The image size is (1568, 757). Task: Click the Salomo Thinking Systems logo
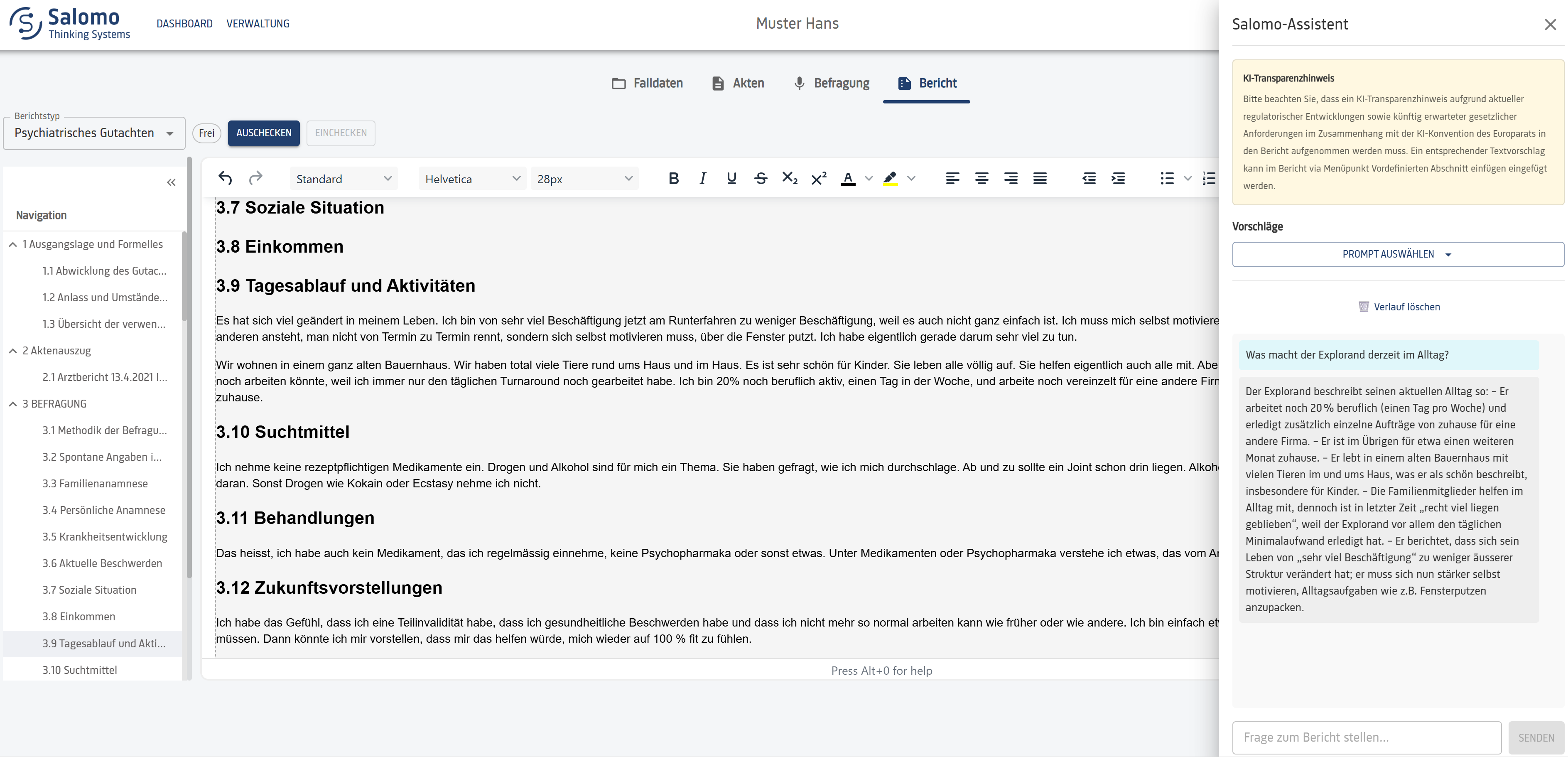coord(70,24)
